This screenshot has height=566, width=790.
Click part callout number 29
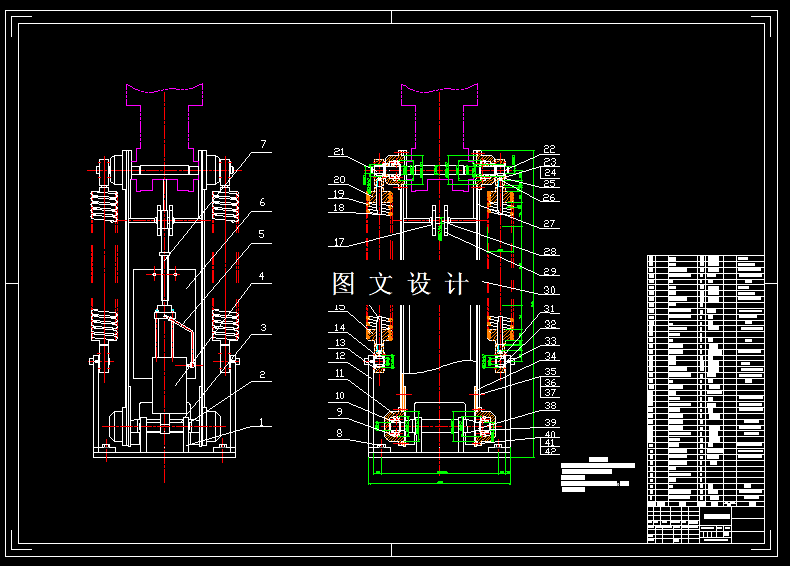(550, 272)
